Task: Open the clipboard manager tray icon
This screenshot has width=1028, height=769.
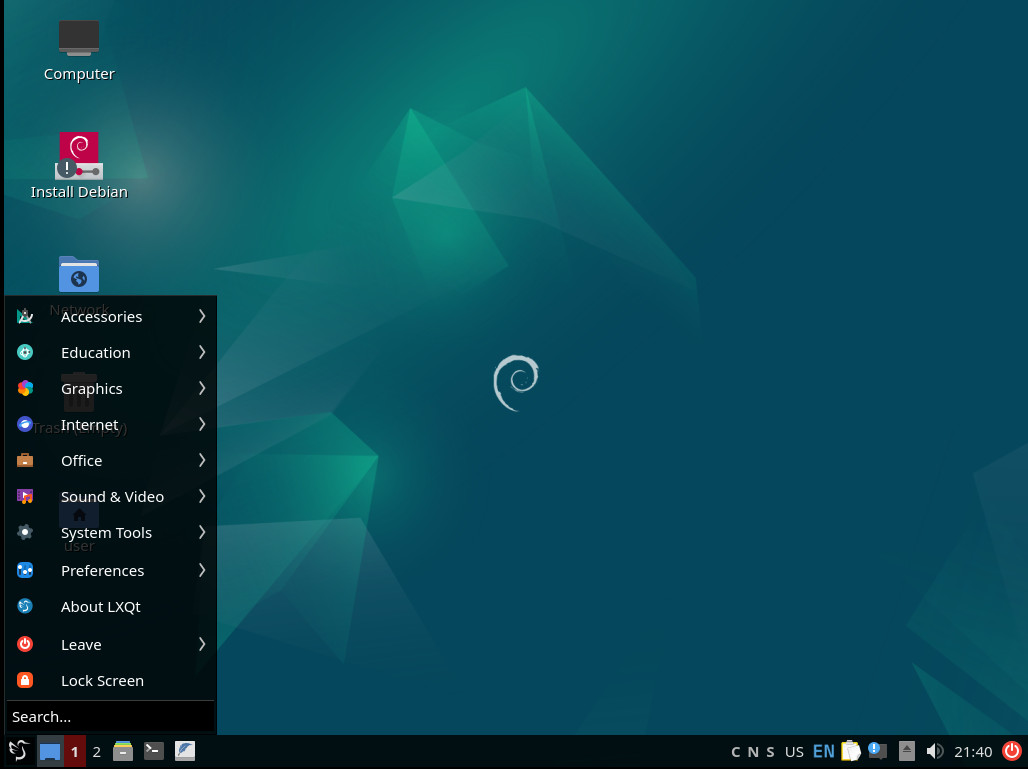Action: pyautogui.click(x=851, y=751)
